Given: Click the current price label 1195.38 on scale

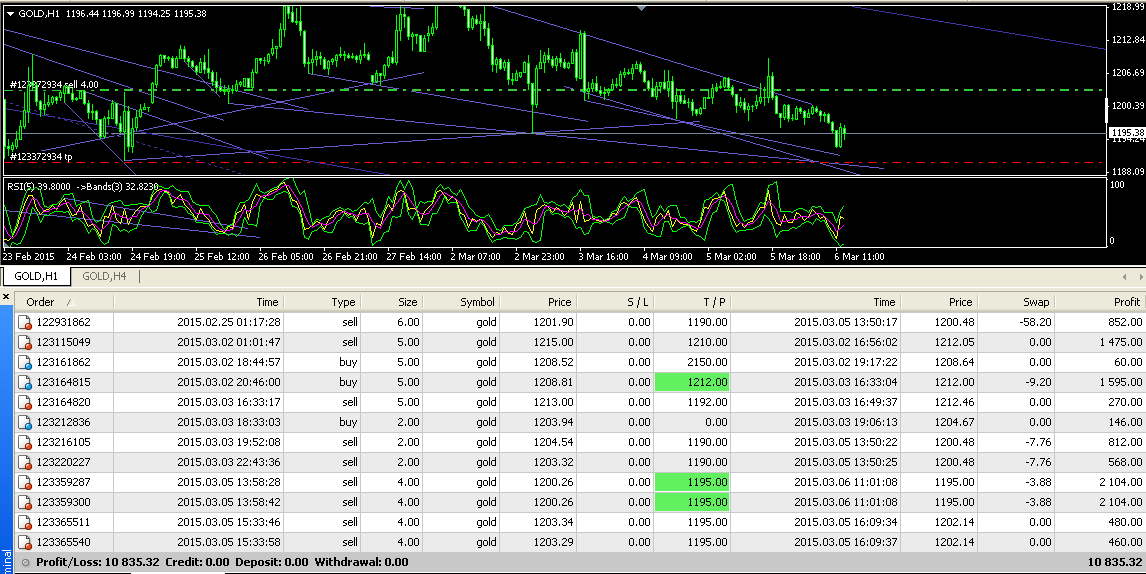Looking at the screenshot, I should pyautogui.click(x=1126, y=133).
